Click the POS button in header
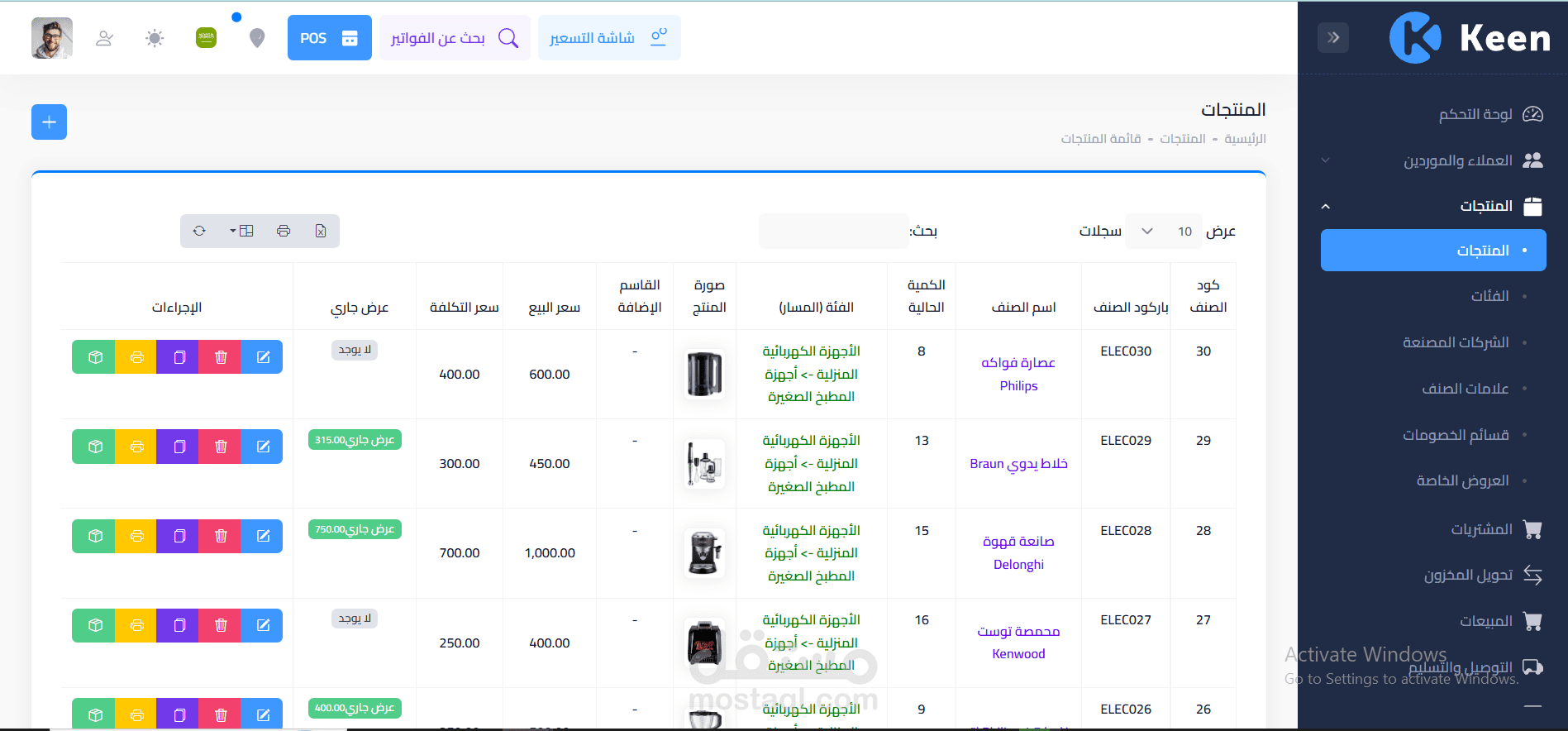Viewport: 1568px width, 731px height. tap(330, 38)
